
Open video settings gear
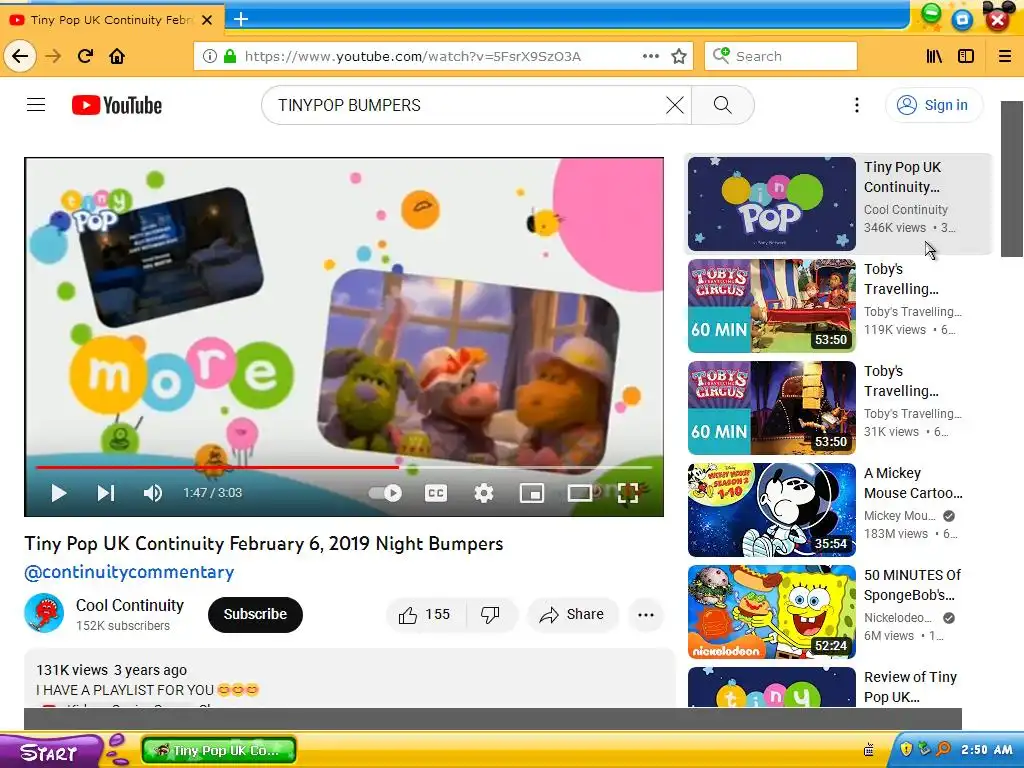coord(483,493)
